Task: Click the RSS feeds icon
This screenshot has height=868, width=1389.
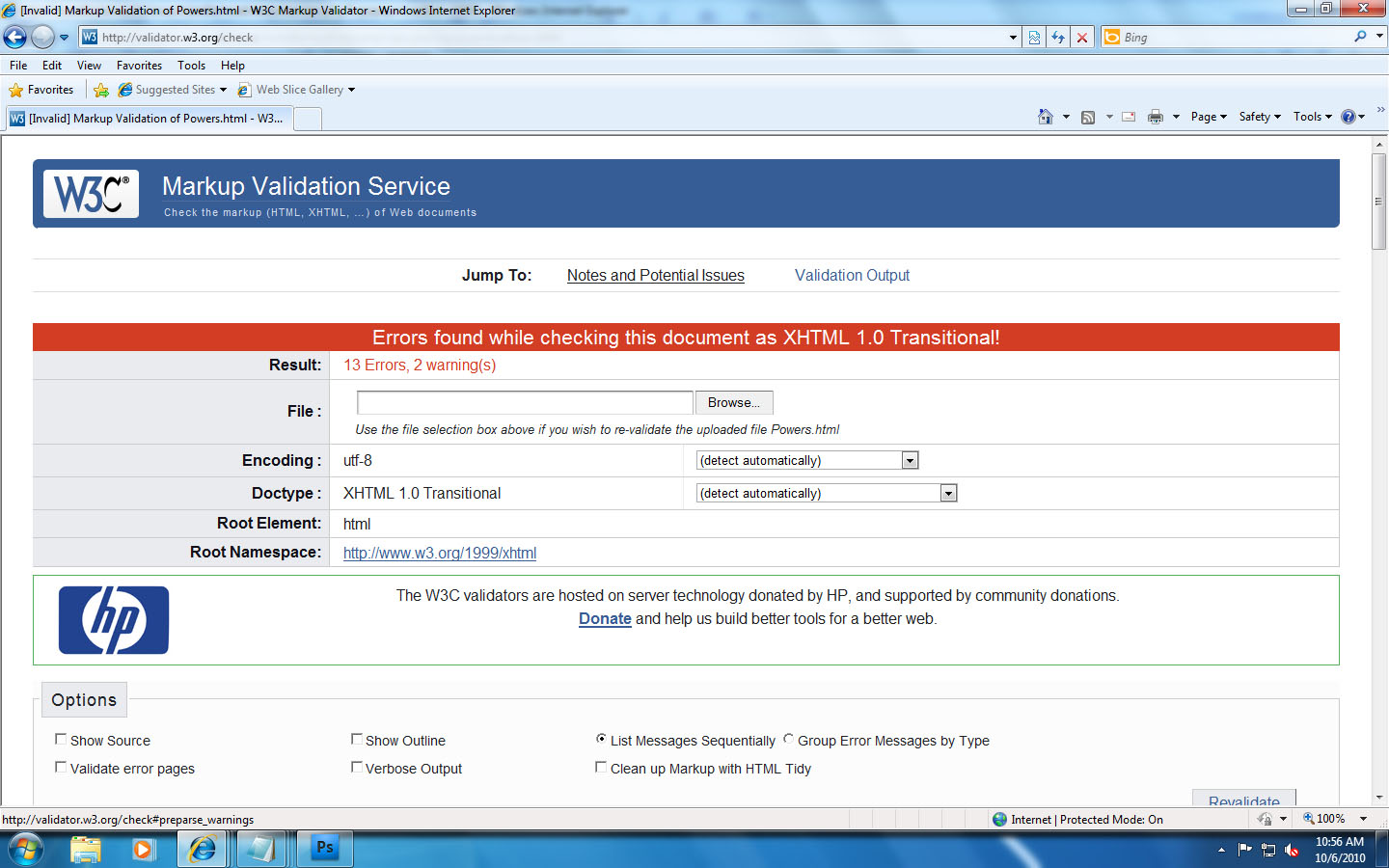Action: 1088,117
